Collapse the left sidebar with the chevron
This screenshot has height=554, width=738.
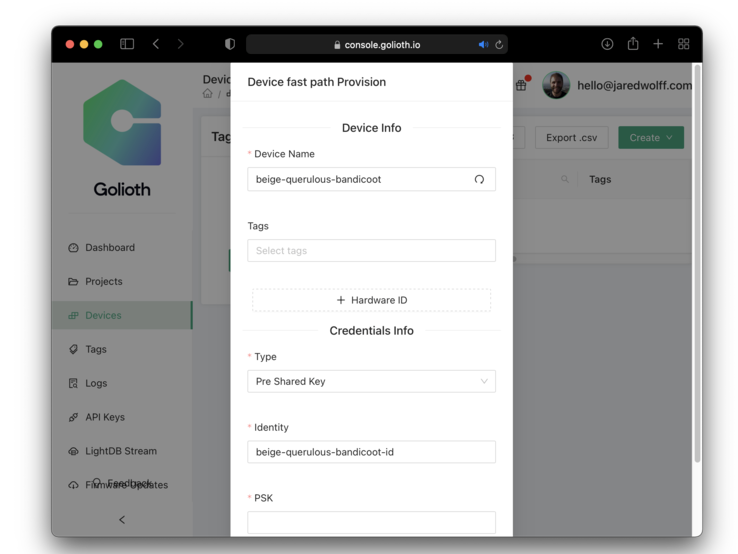point(122,519)
